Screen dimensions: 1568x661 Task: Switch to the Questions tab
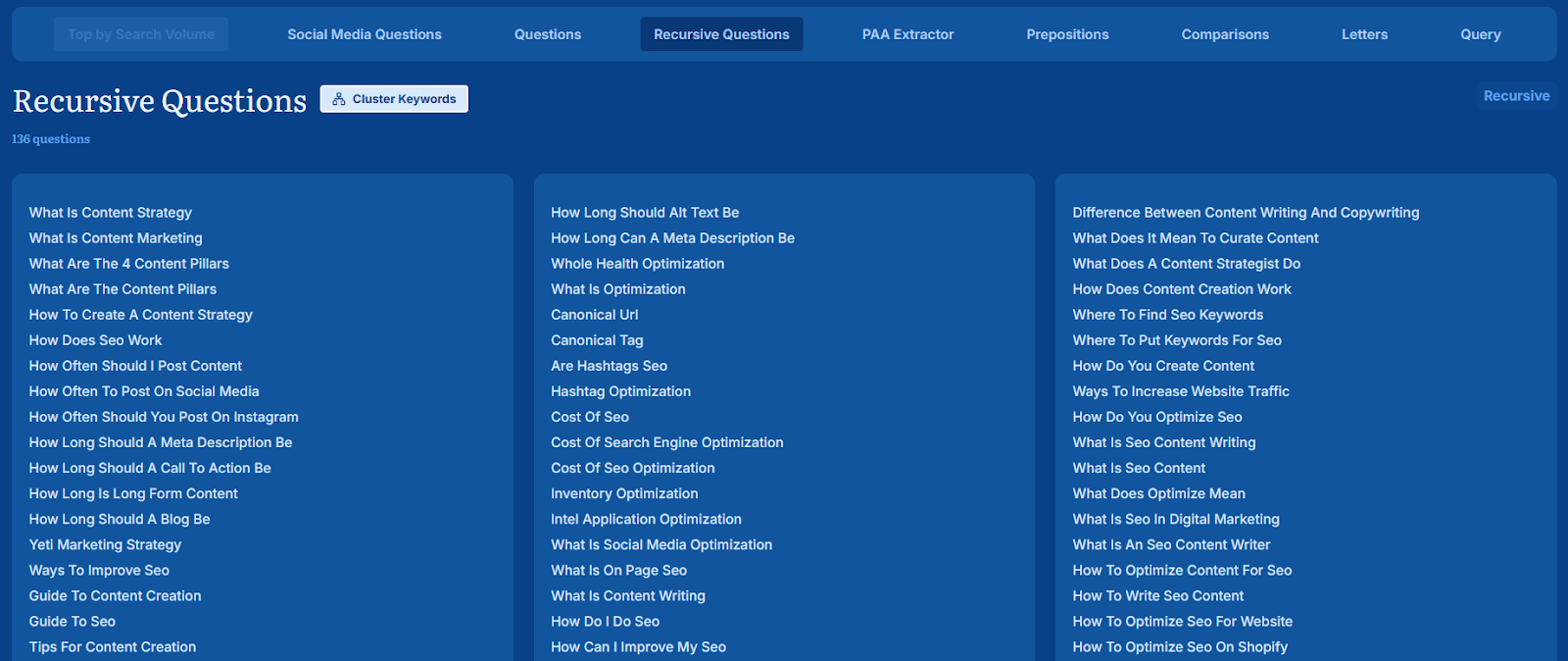click(548, 34)
